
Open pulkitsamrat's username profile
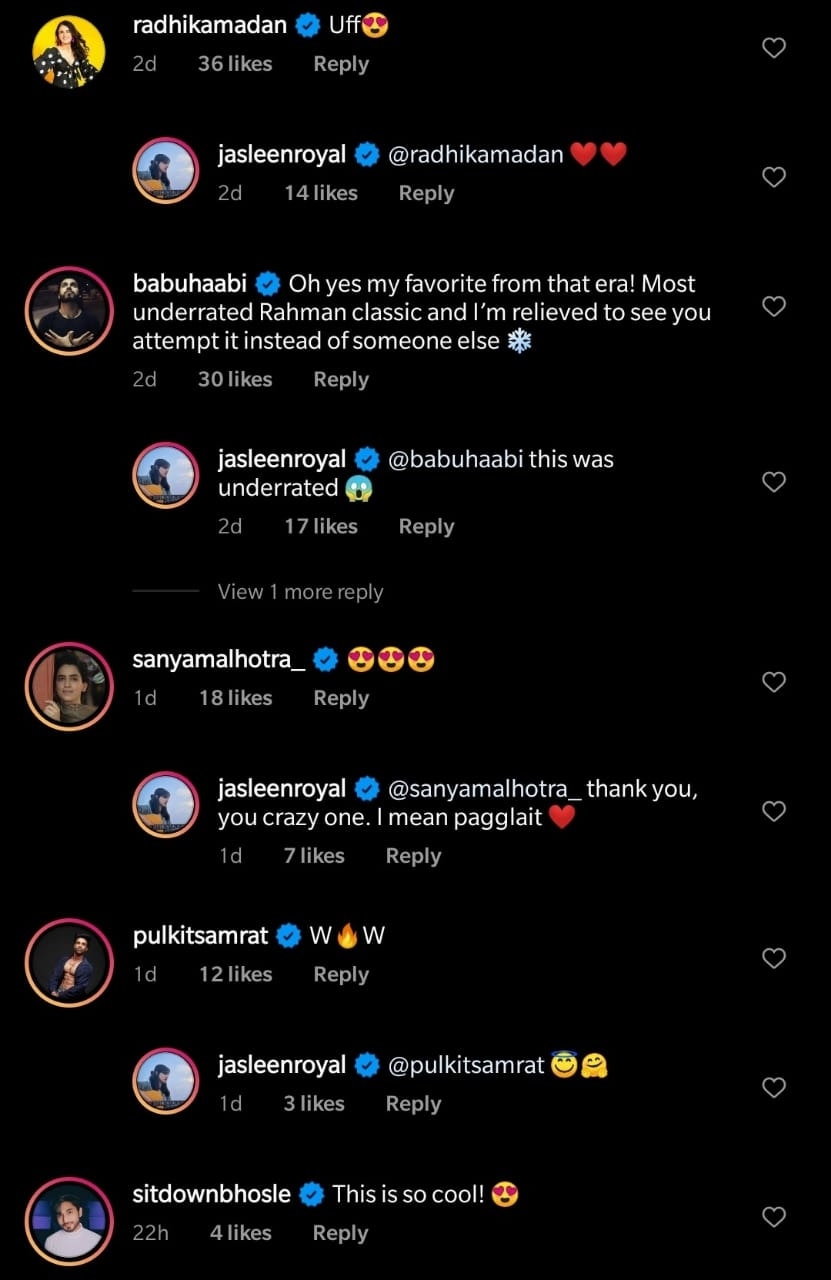tap(200, 936)
